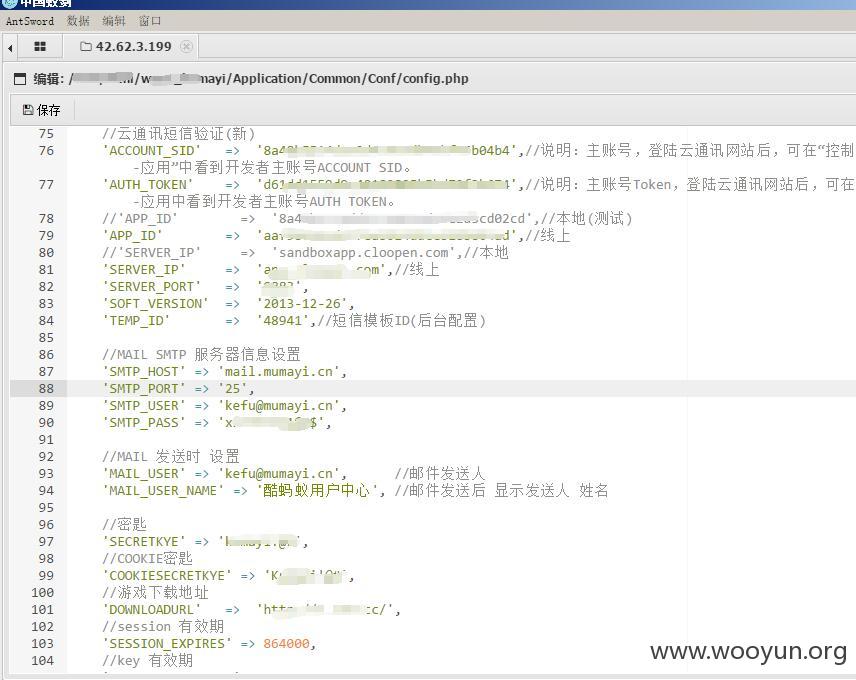Click 'kefu@mumayi.cn' value on line 93
The width and height of the screenshot is (856, 680).
[x=279, y=474]
